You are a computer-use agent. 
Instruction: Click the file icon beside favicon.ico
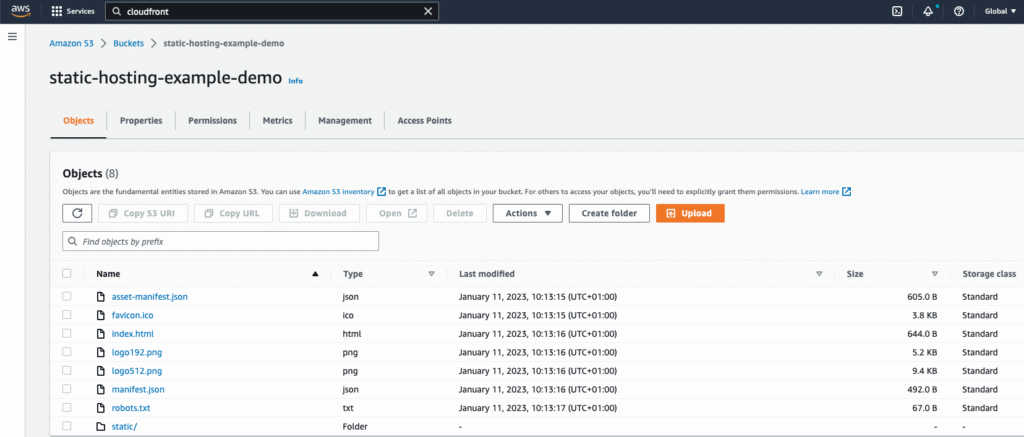pyautogui.click(x=101, y=315)
